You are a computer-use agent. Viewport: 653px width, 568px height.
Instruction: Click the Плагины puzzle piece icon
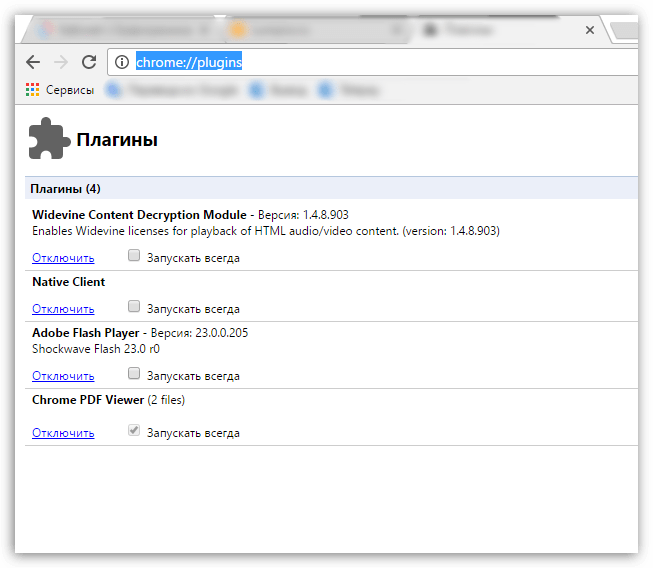[49, 138]
